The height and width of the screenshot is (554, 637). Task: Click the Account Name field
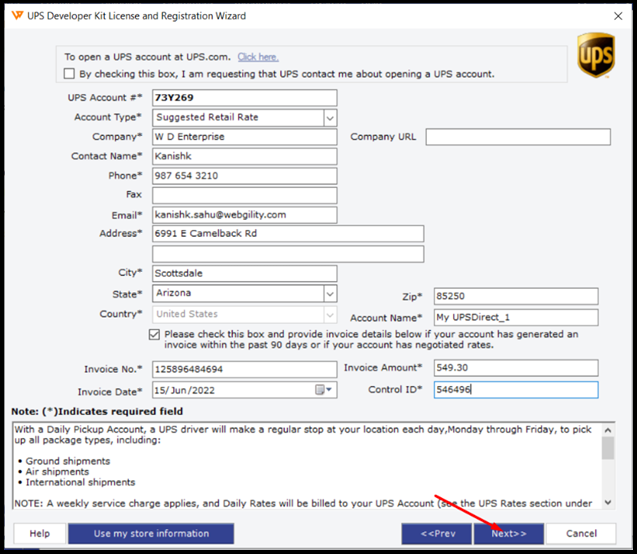pyautogui.click(x=516, y=317)
